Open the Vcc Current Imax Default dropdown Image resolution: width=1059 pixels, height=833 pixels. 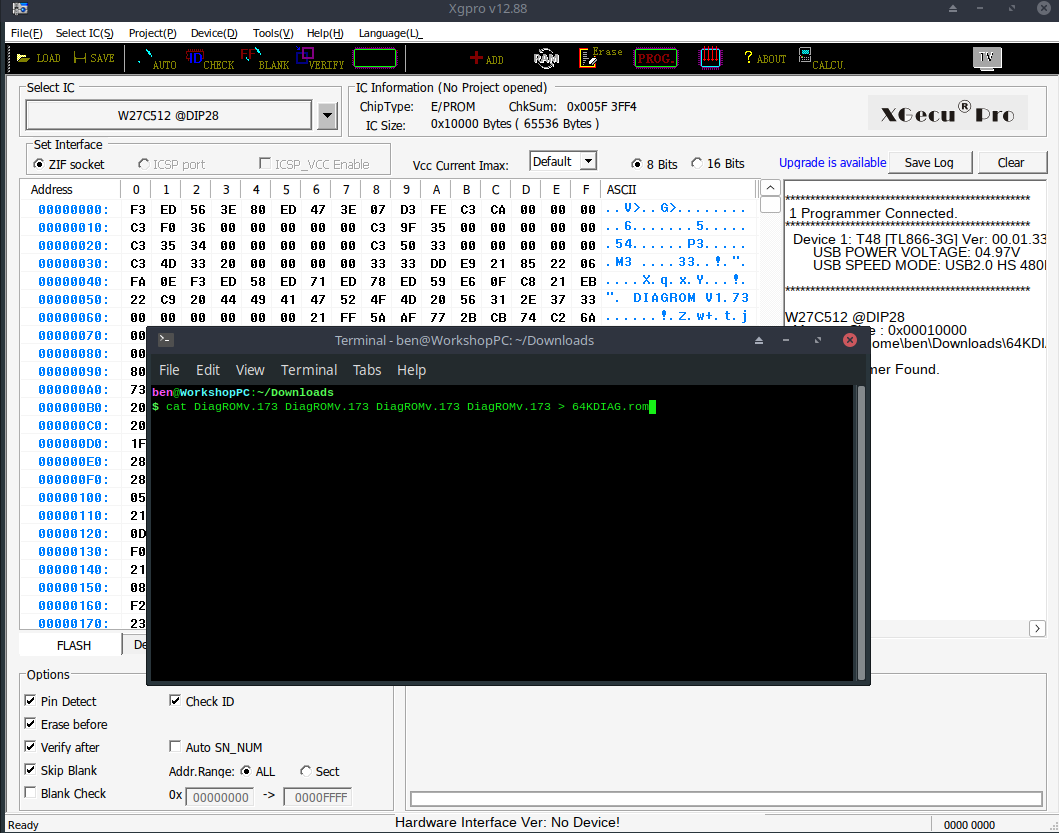pyautogui.click(x=589, y=161)
